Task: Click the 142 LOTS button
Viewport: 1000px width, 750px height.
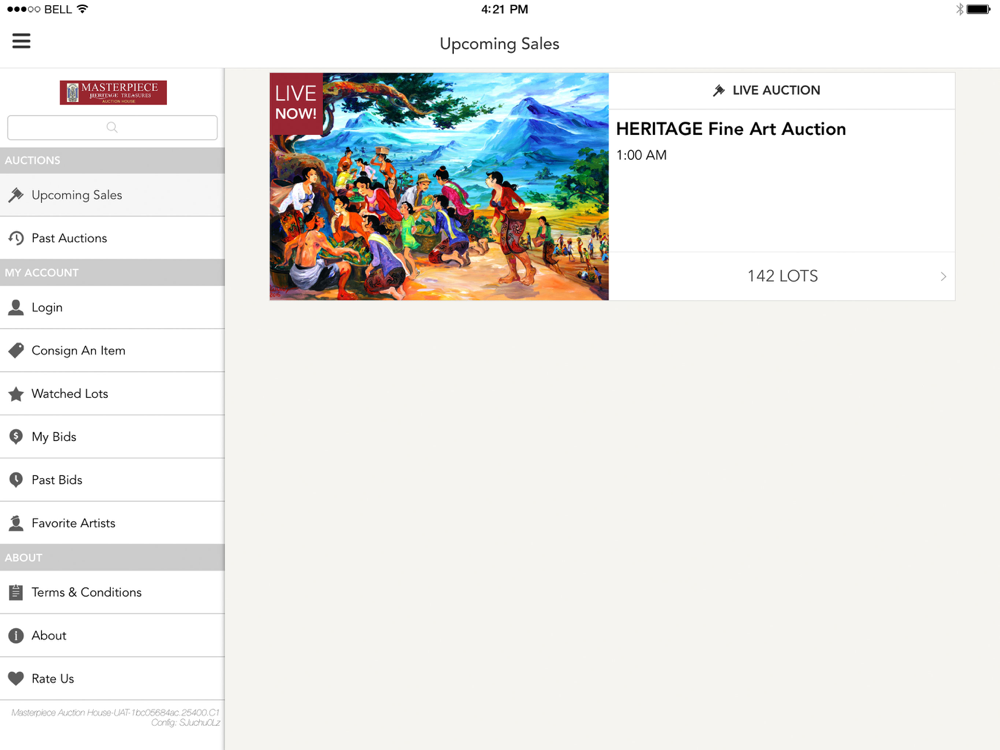Action: pos(782,276)
